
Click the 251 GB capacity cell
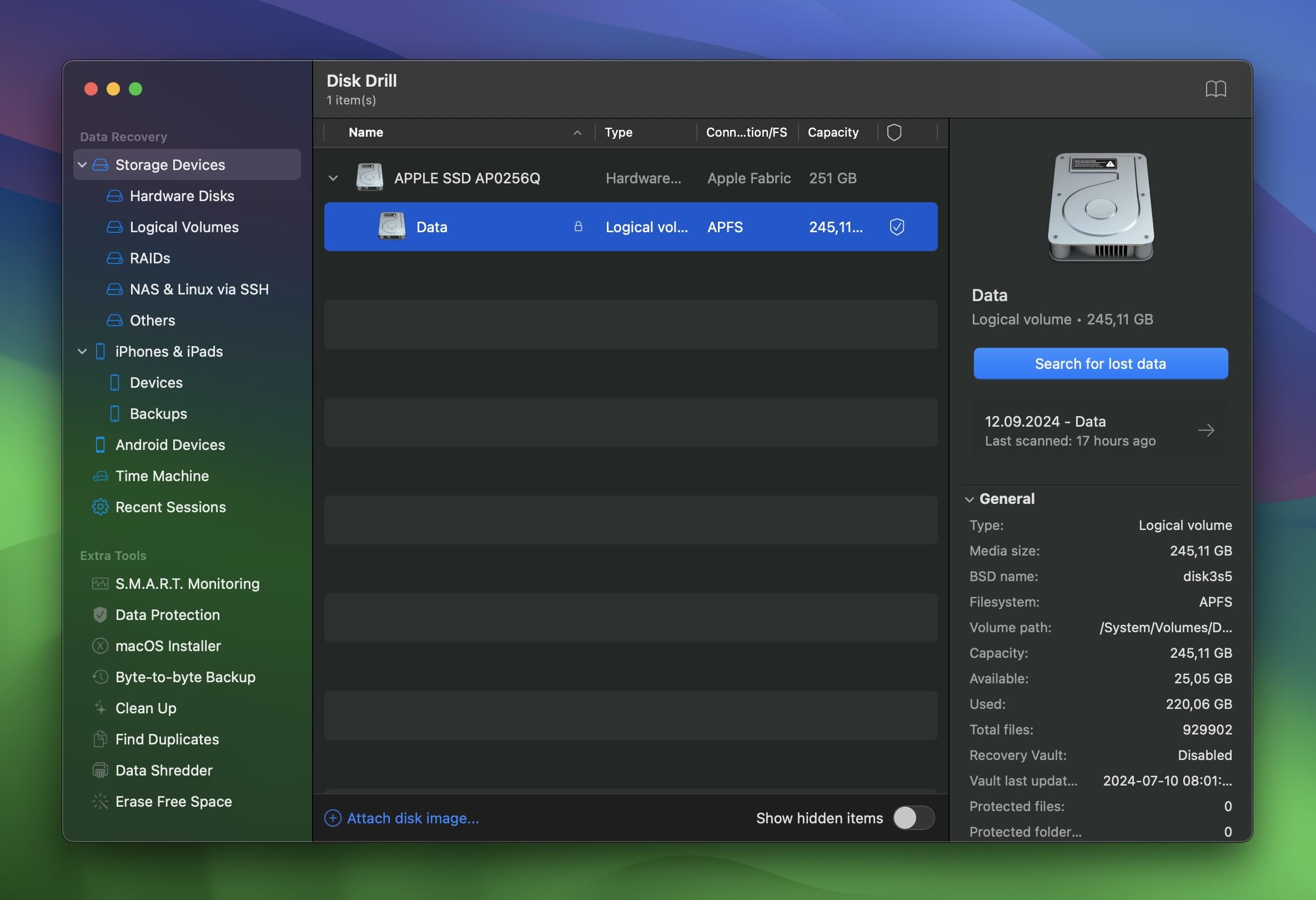[832, 178]
